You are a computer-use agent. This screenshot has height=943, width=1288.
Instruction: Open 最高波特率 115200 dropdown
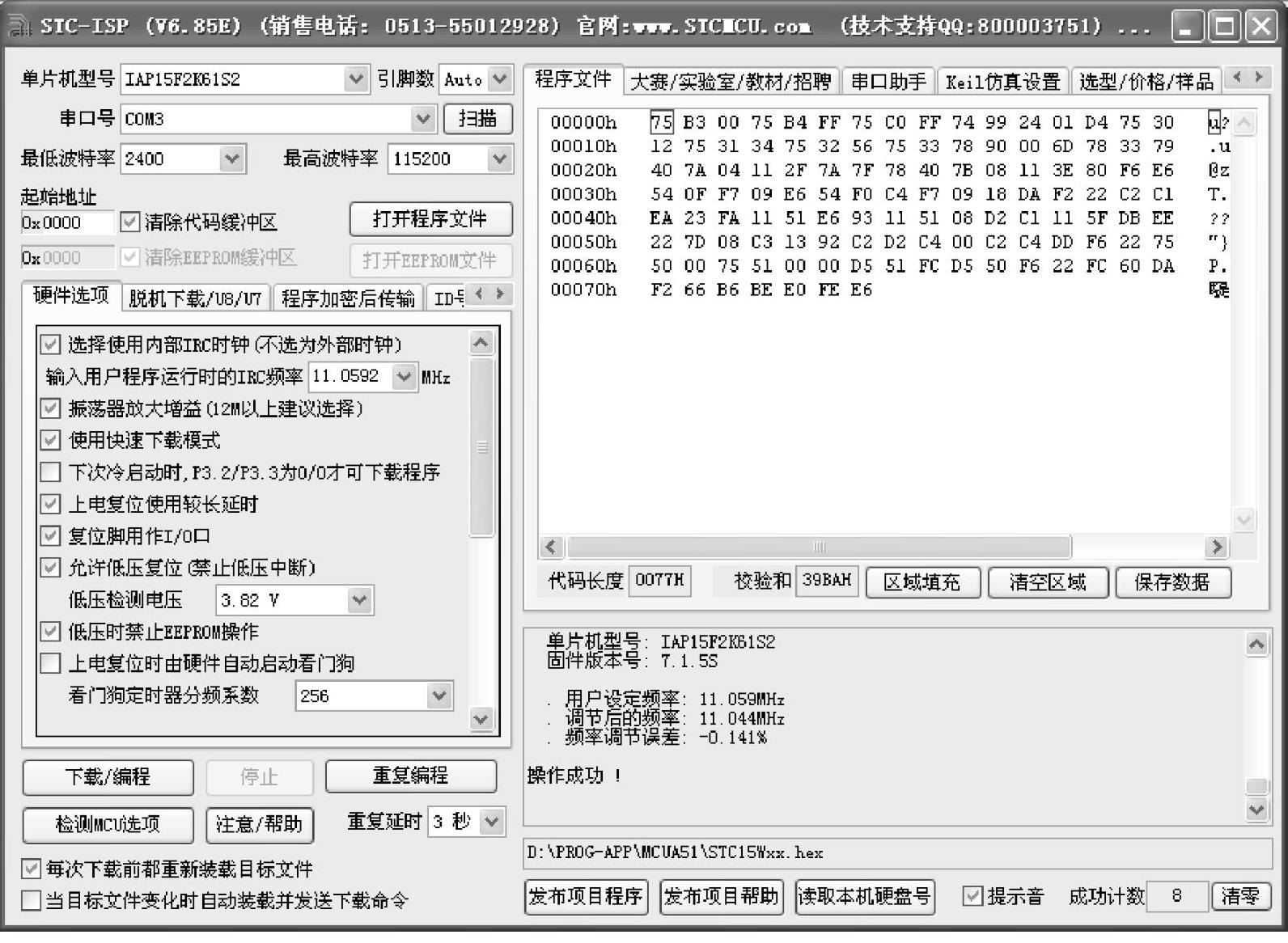pos(500,159)
